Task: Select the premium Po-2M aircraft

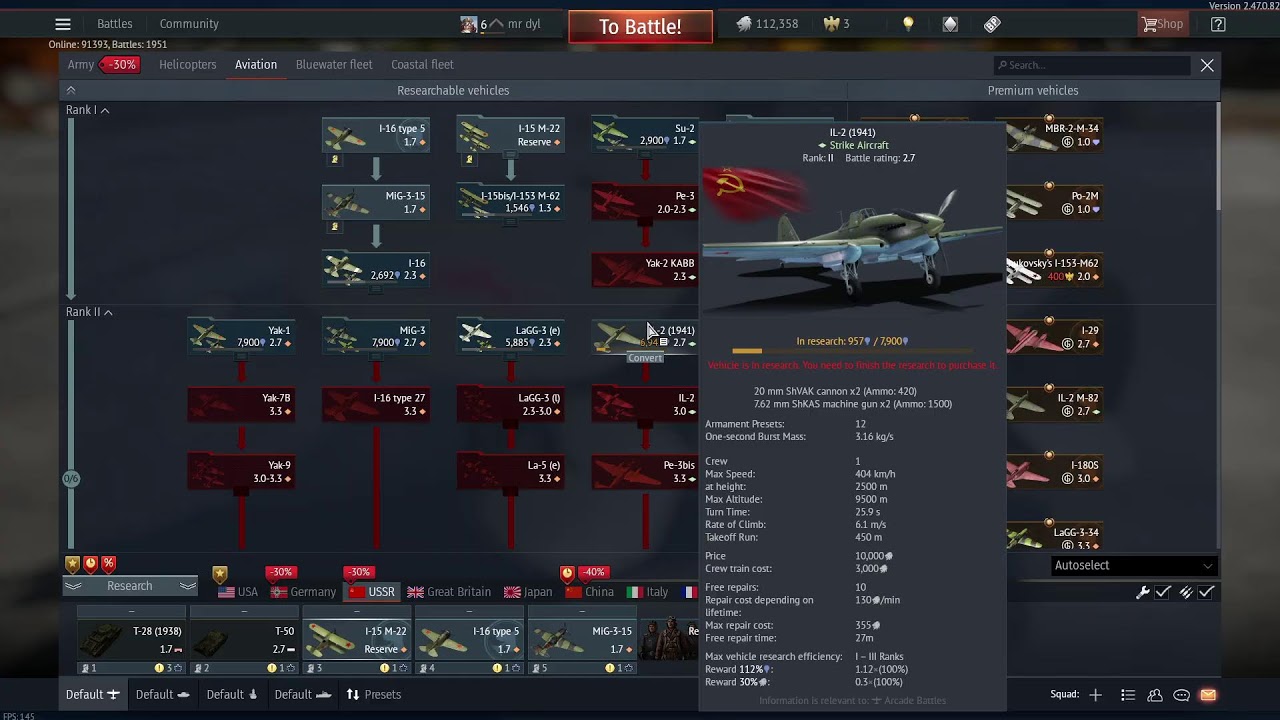Action: click(x=1053, y=202)
